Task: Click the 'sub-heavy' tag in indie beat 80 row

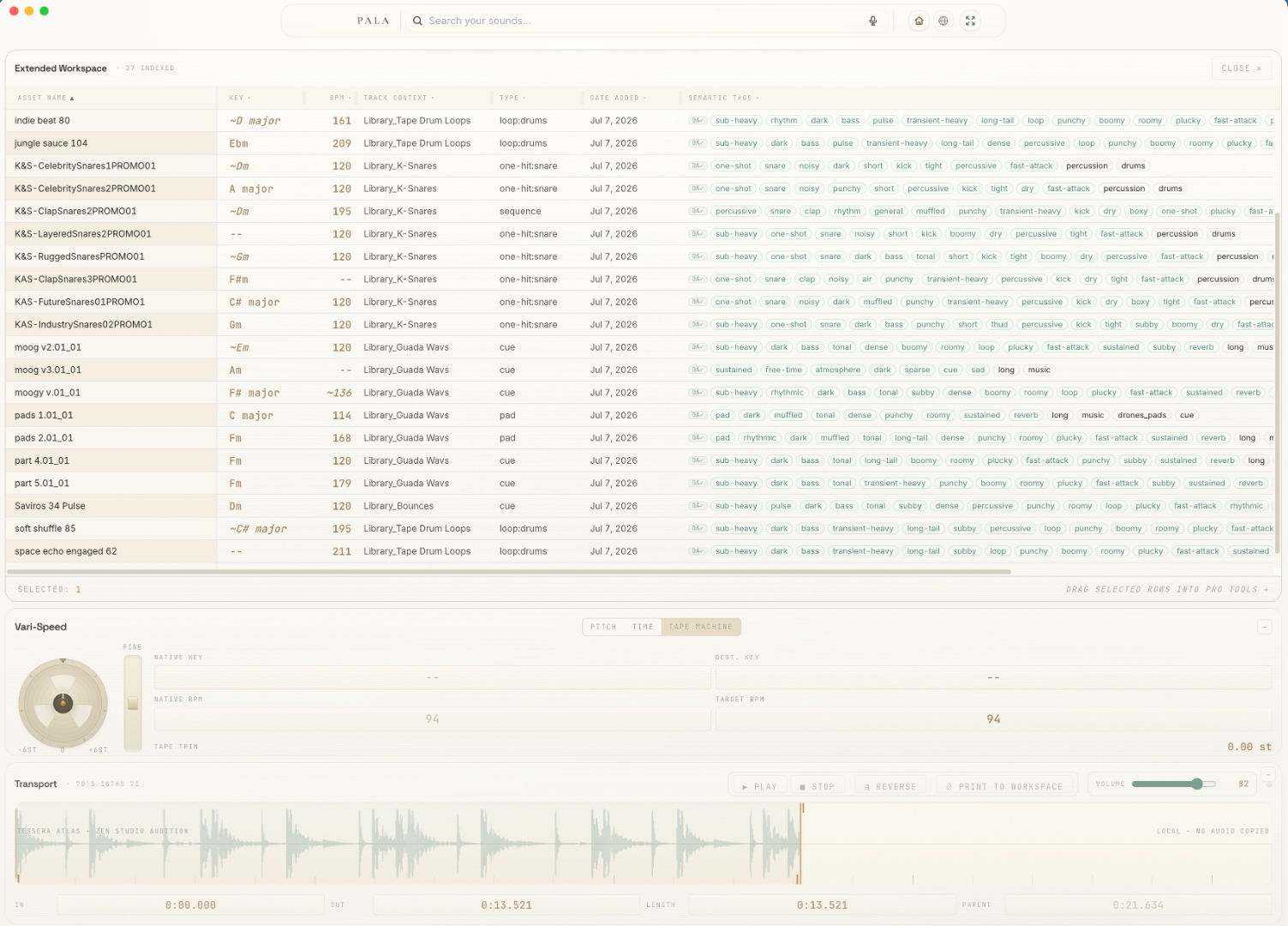Action: click(x=736, y=121)
